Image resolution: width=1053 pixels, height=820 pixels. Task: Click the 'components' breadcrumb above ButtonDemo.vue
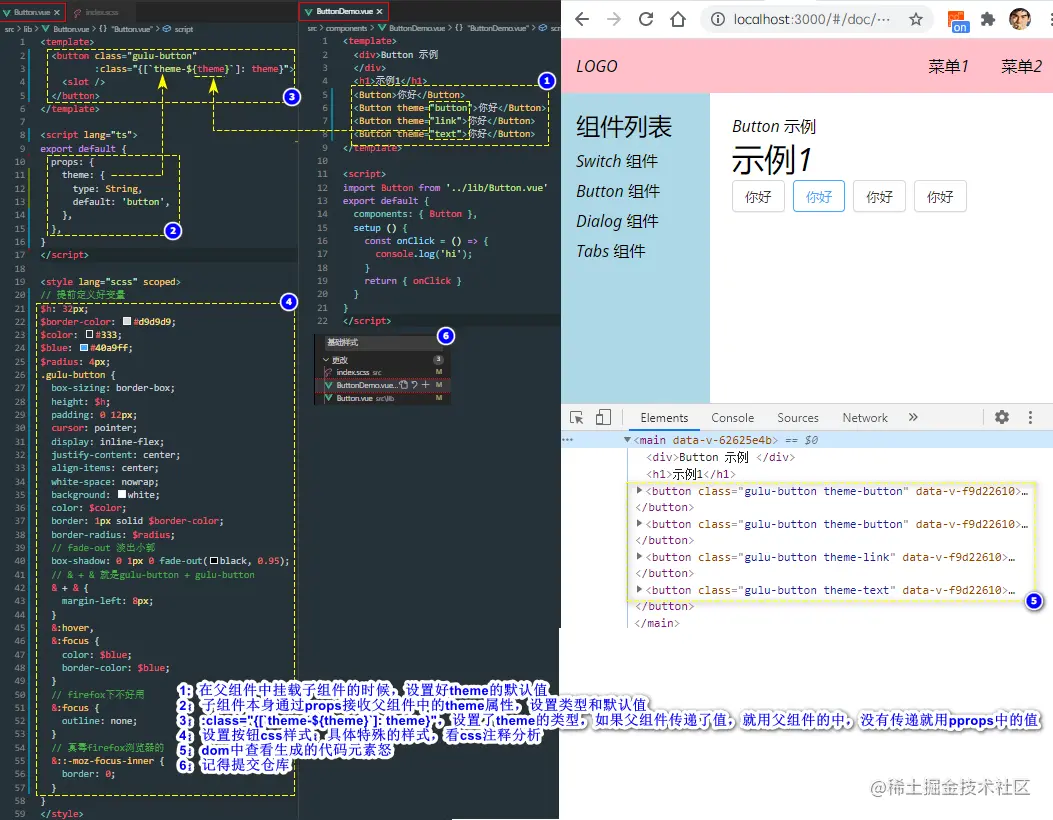click(x=347, y=28)
